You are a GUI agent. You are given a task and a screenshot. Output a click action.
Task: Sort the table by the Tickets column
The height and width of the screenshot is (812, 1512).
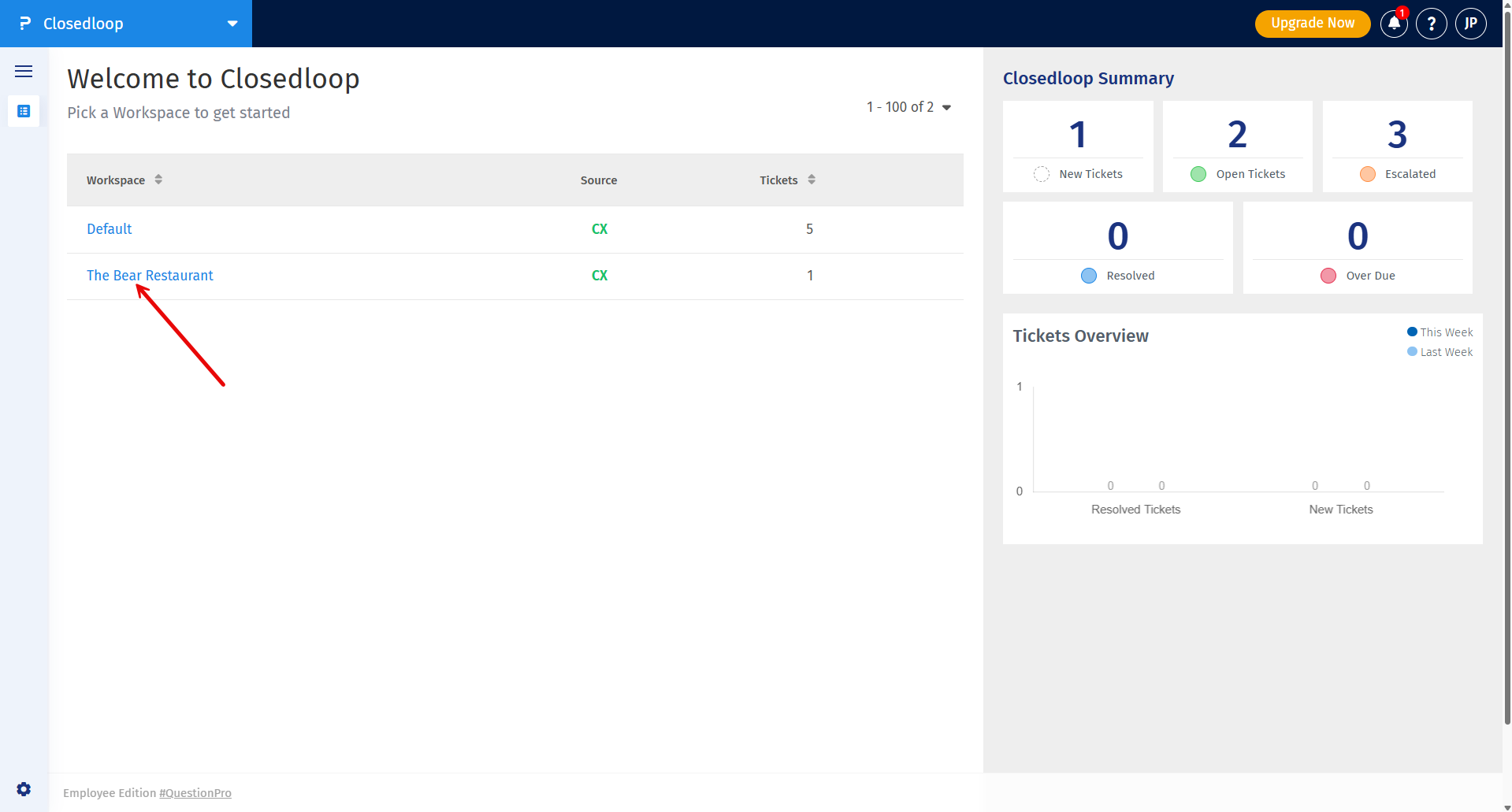tap(812, 180)
